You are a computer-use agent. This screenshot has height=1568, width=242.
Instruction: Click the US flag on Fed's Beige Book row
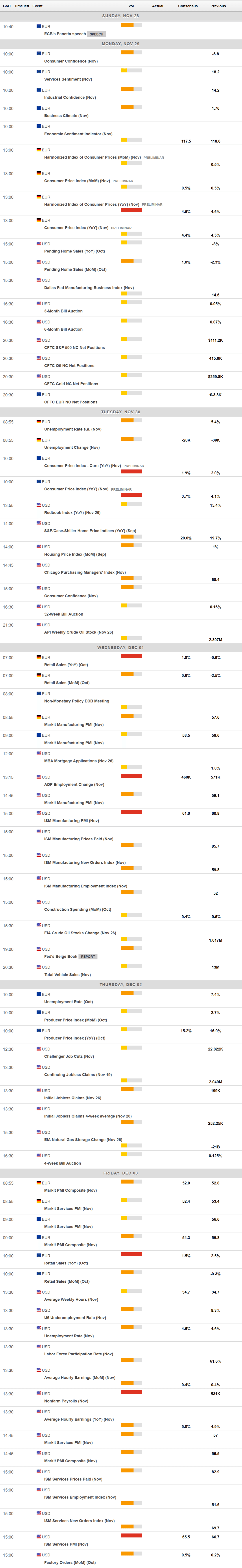click(39, 948)
